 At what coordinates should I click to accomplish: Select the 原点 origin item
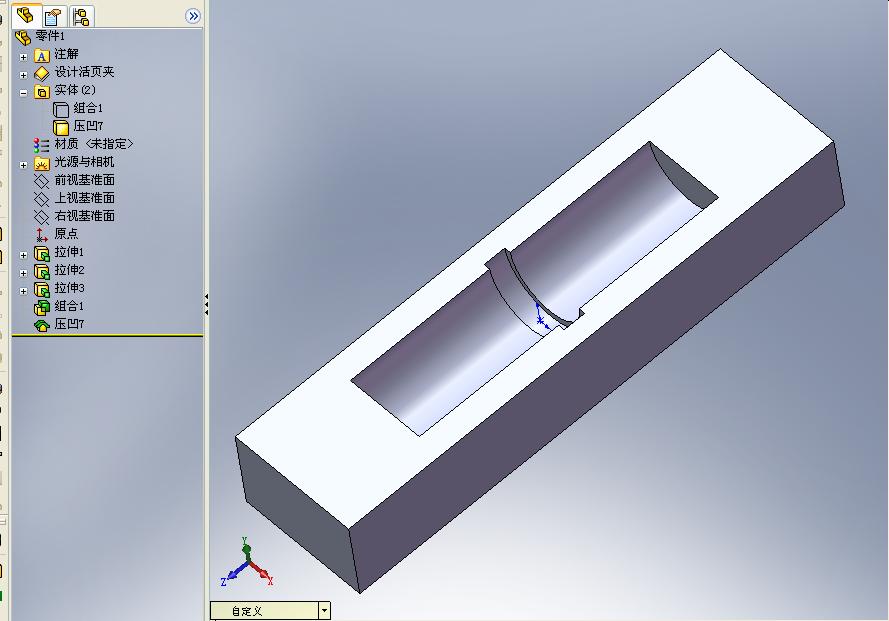(66, 234)
